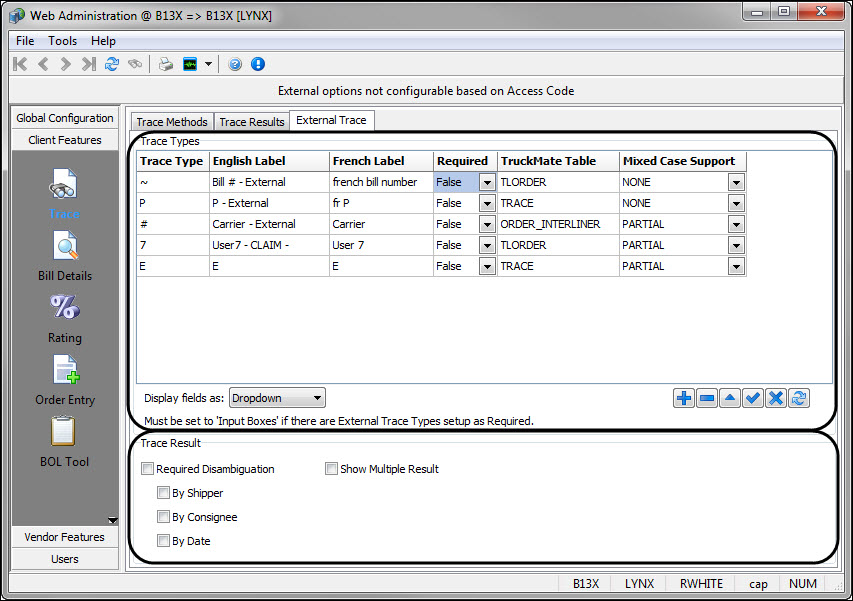Open the Tools menu
The width and height of the screenshot is (853, 601).
coord(62,41)
